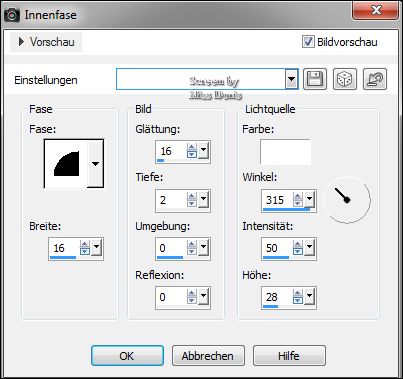
Task: Cancel with the Abbrechen button
Action: [208, 356]
